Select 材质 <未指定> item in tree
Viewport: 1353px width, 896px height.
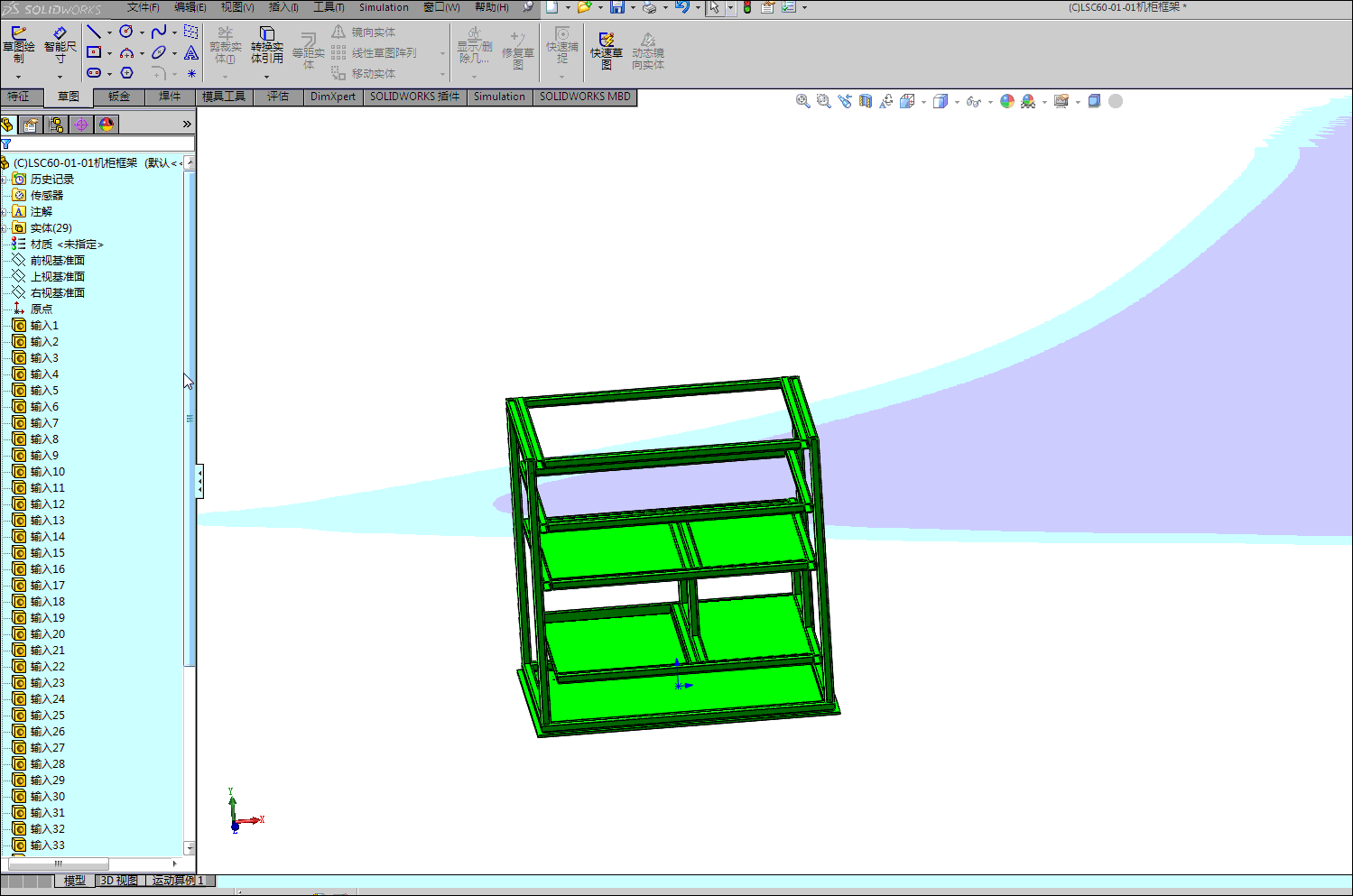click(x=67, y=245)
